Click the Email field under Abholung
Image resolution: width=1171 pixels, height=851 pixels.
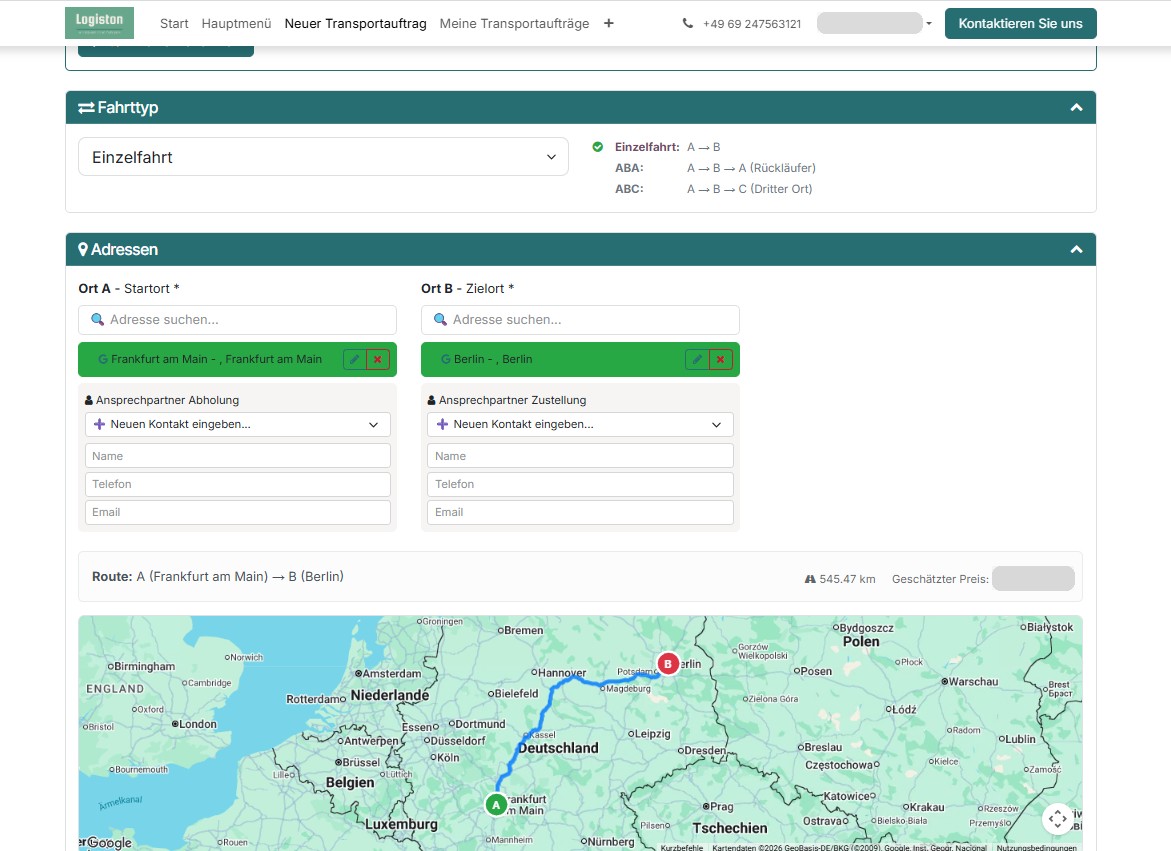pyautogui.click(x=237, y=512)
